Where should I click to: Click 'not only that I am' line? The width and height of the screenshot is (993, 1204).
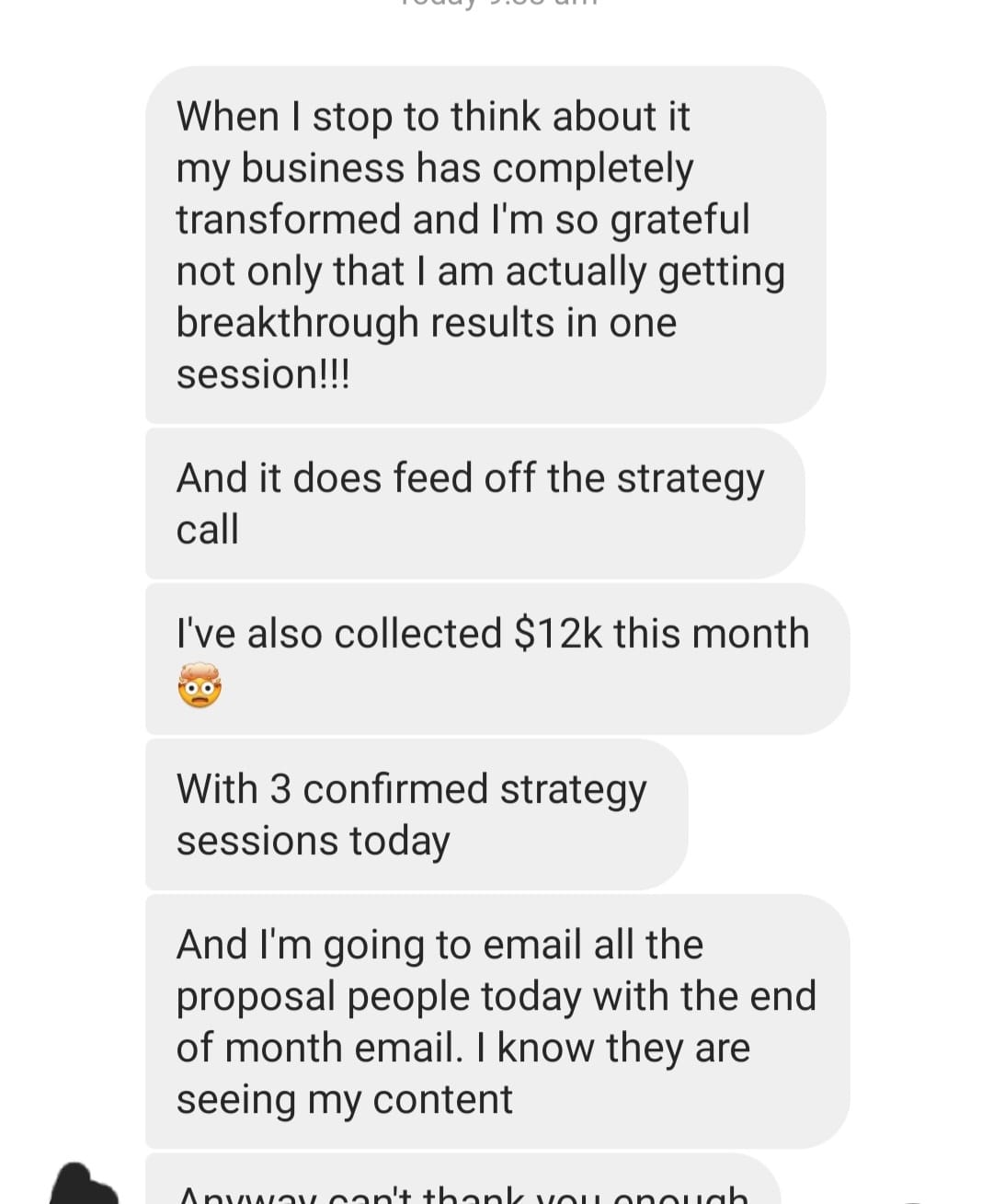click(480, 271)
